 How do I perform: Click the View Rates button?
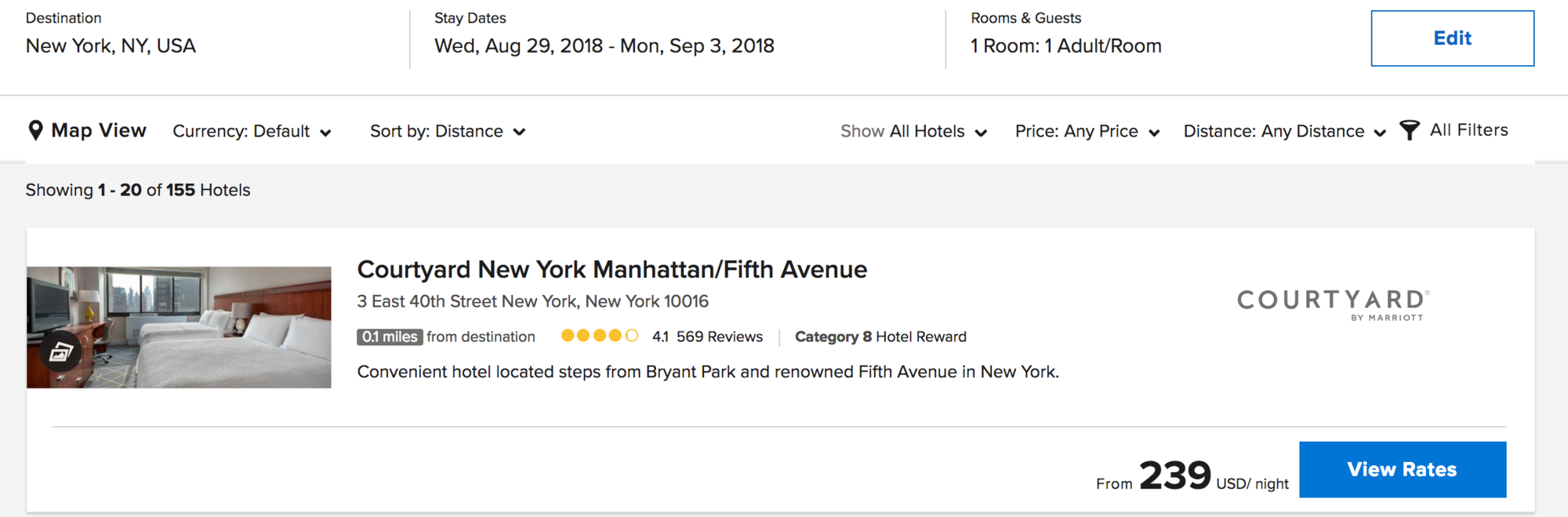pos(1402,469)
